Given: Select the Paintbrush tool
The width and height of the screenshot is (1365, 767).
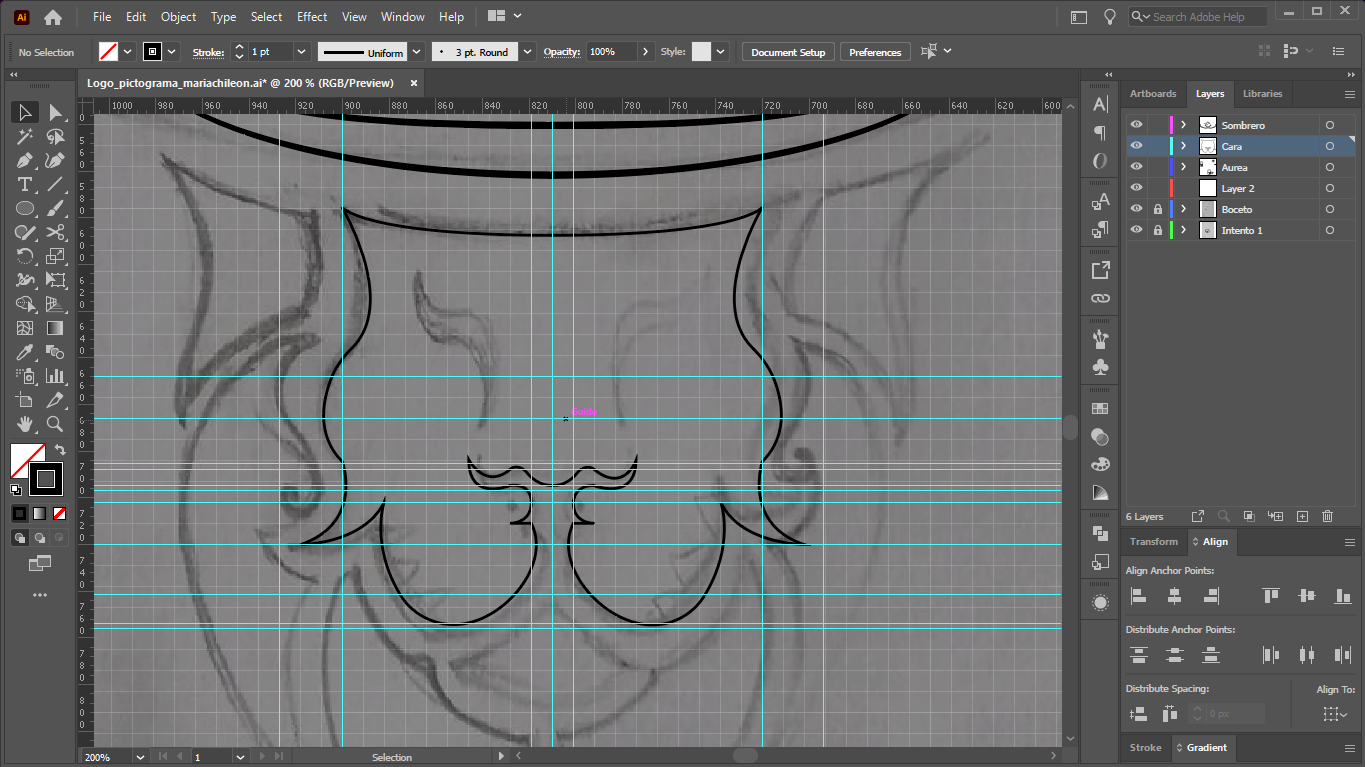Looking at the screenshot, I should pyautogui.click(x=56, y=208).
